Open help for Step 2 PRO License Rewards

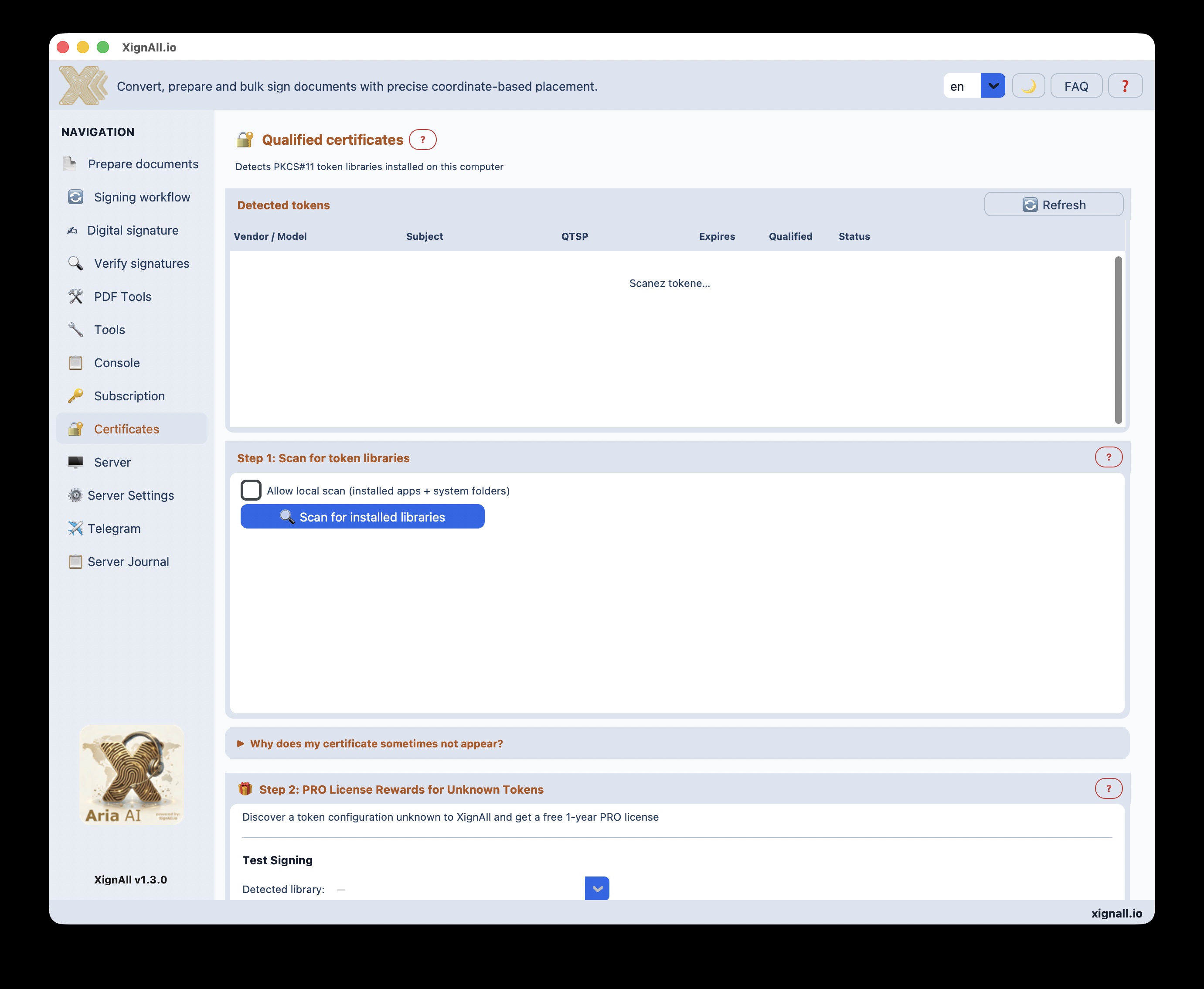1109,788
